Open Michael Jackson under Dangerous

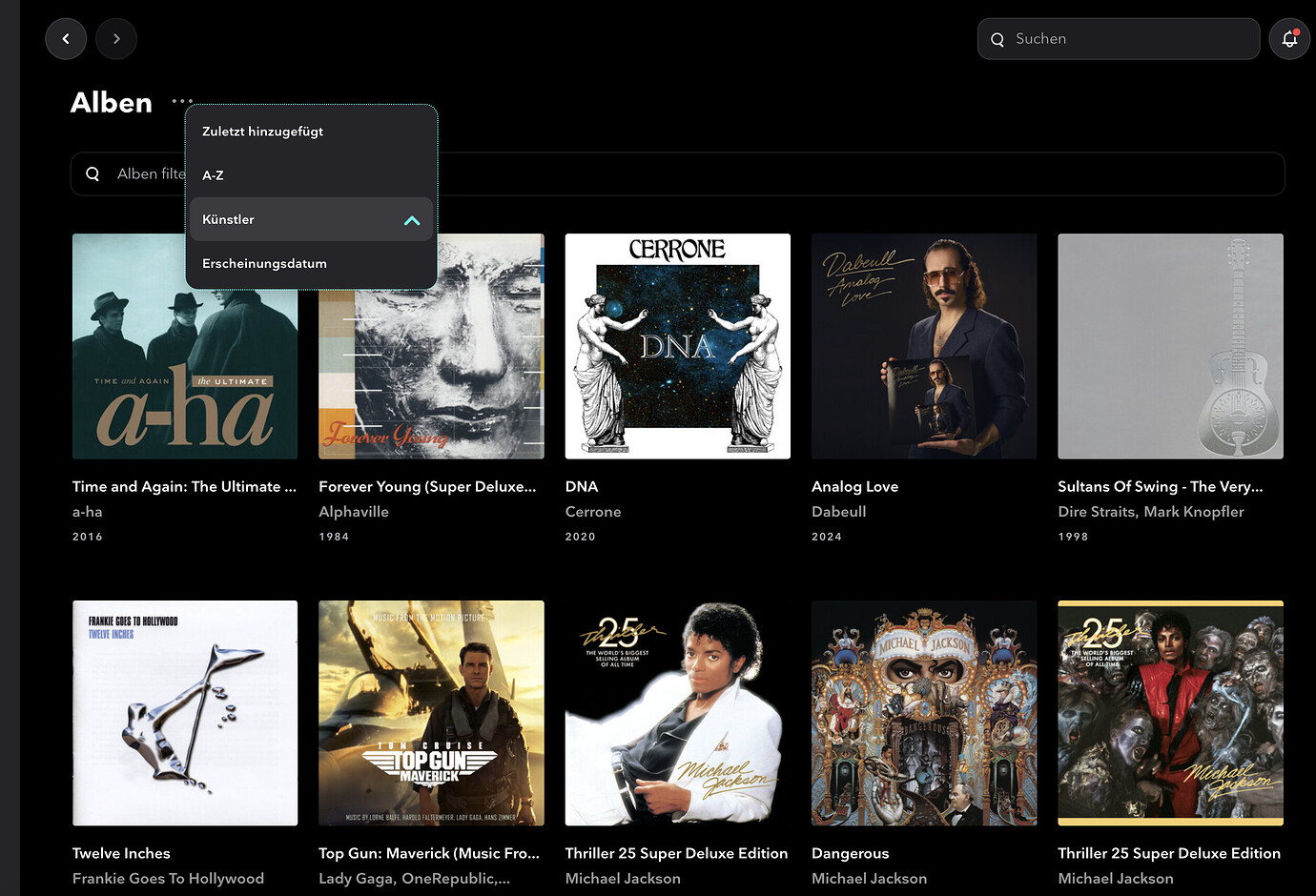tap(869, 879)
